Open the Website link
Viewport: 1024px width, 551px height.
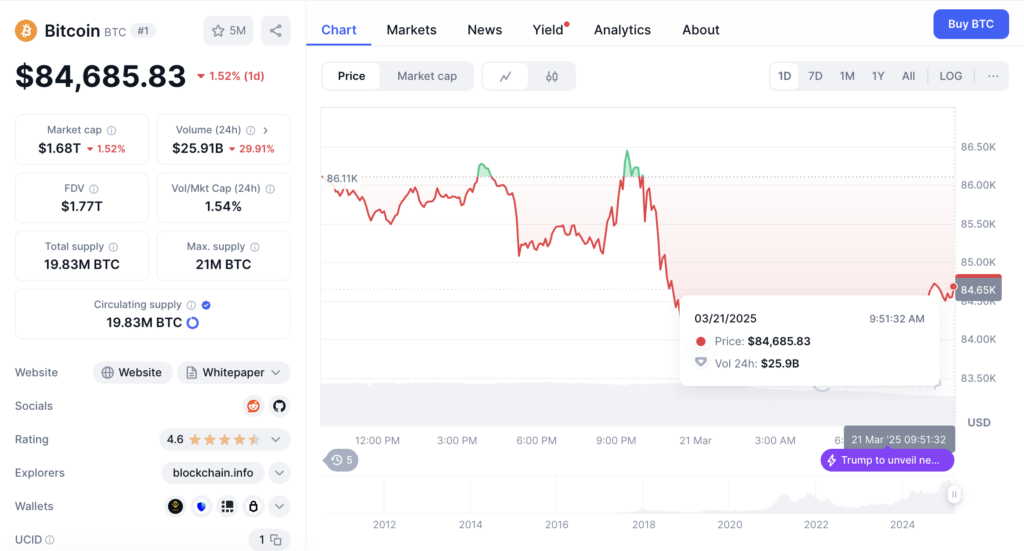coord(132,373)
